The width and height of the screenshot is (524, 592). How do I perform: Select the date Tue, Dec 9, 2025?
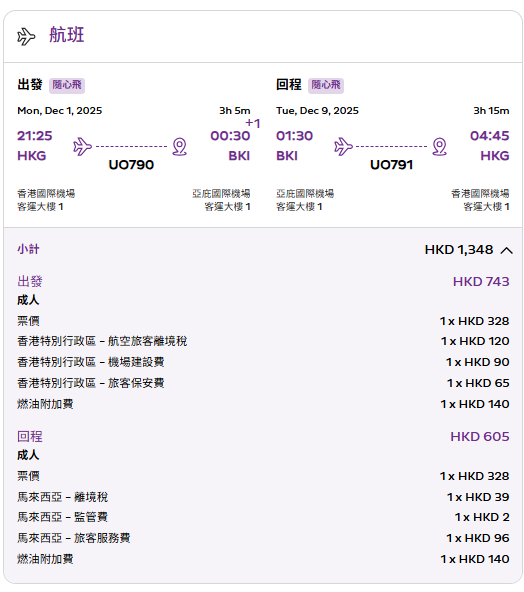317,111
